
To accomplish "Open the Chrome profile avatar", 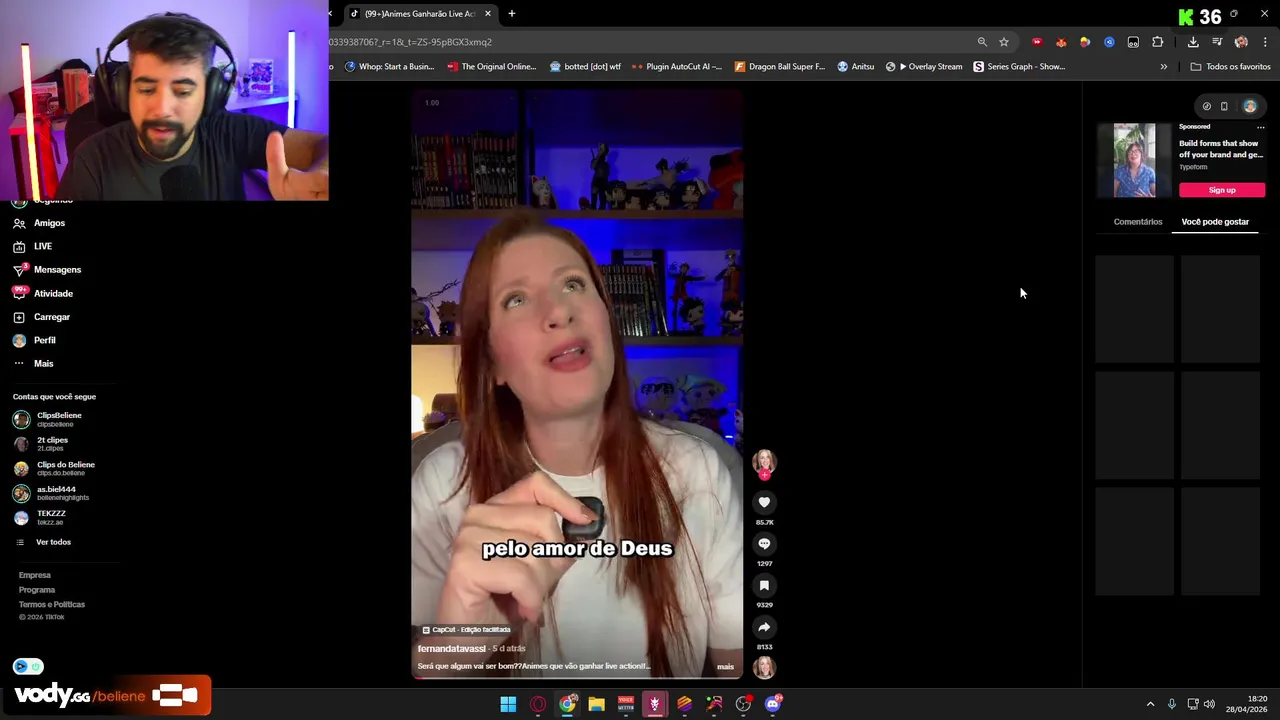I will (1241, 42).
